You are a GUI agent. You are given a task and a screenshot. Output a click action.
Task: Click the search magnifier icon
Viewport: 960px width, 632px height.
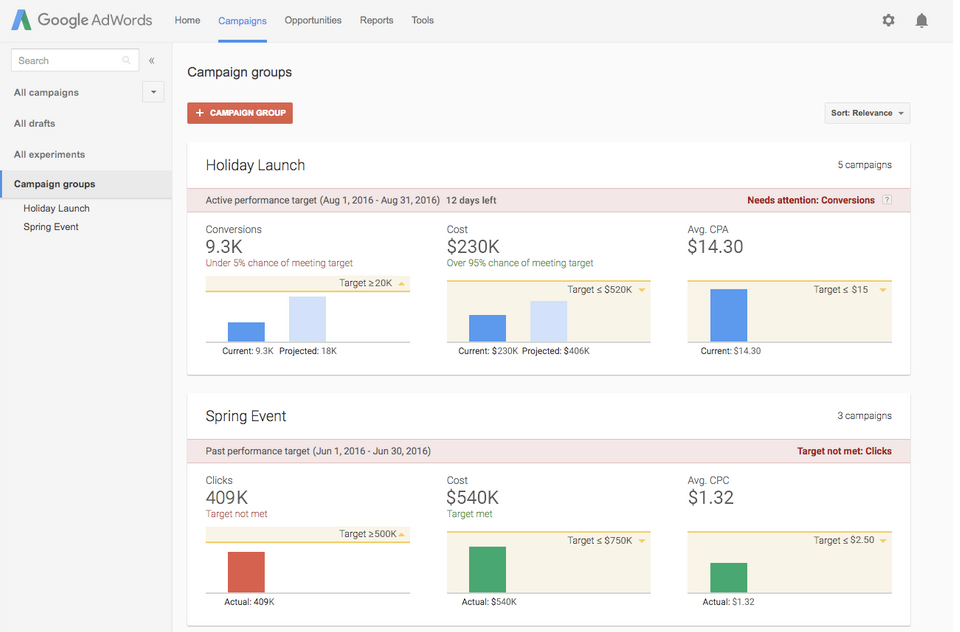pos(126,60)
